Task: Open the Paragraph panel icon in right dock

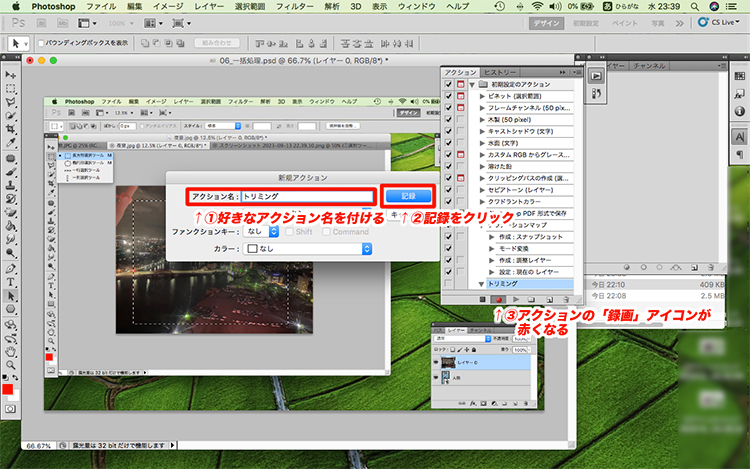Action: 740,154
